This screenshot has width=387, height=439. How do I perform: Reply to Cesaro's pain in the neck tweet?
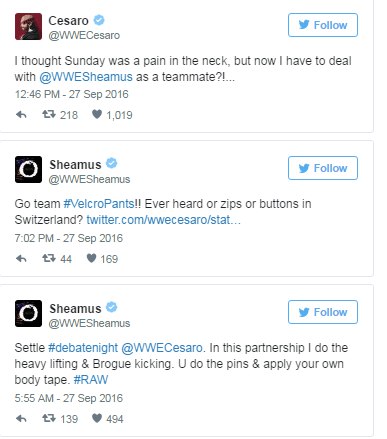[21, 115]
